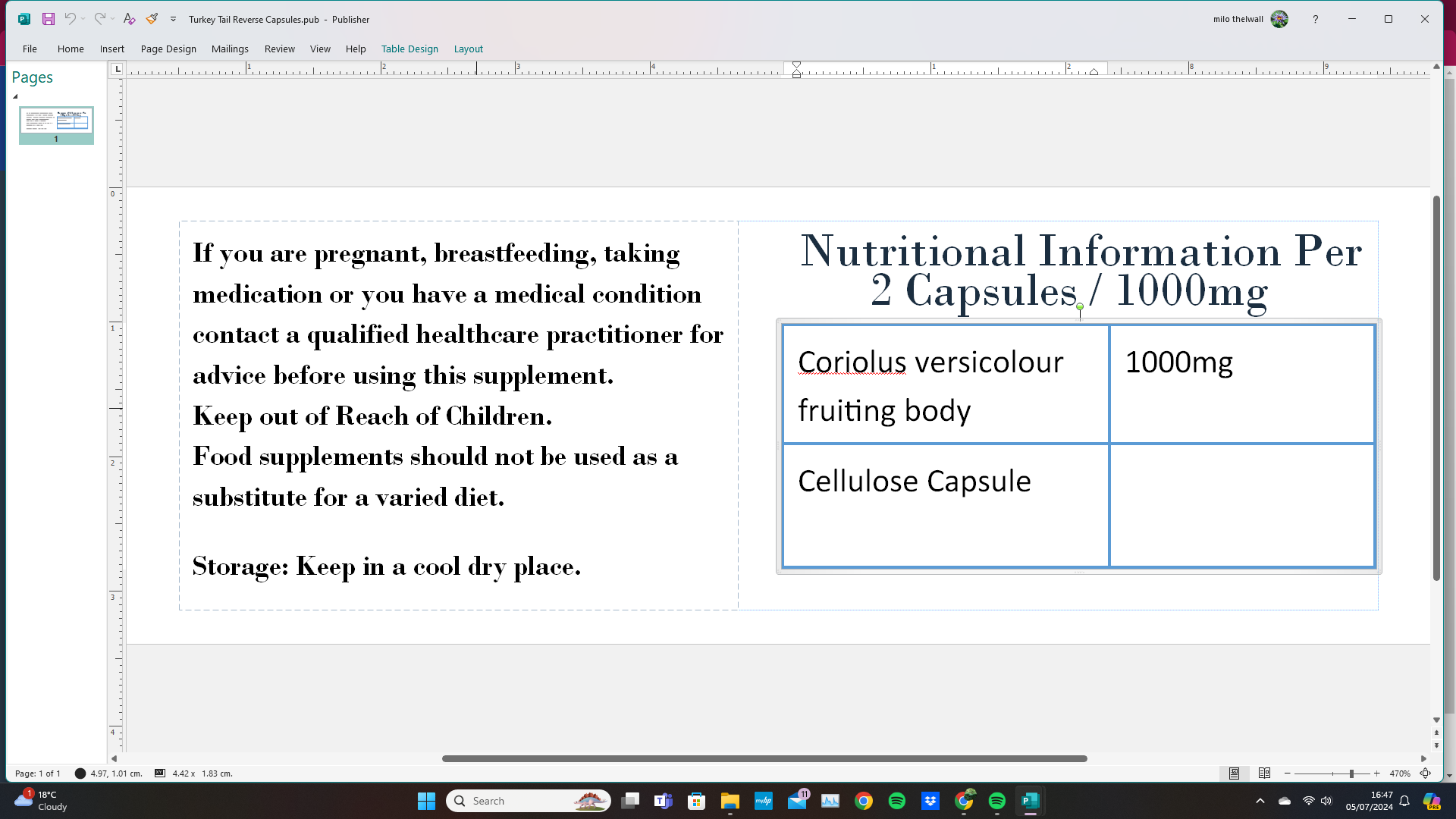This screenshot has height=819, width=1456.
Task: Click the Format Painter icon
Action: pos(152,19)
